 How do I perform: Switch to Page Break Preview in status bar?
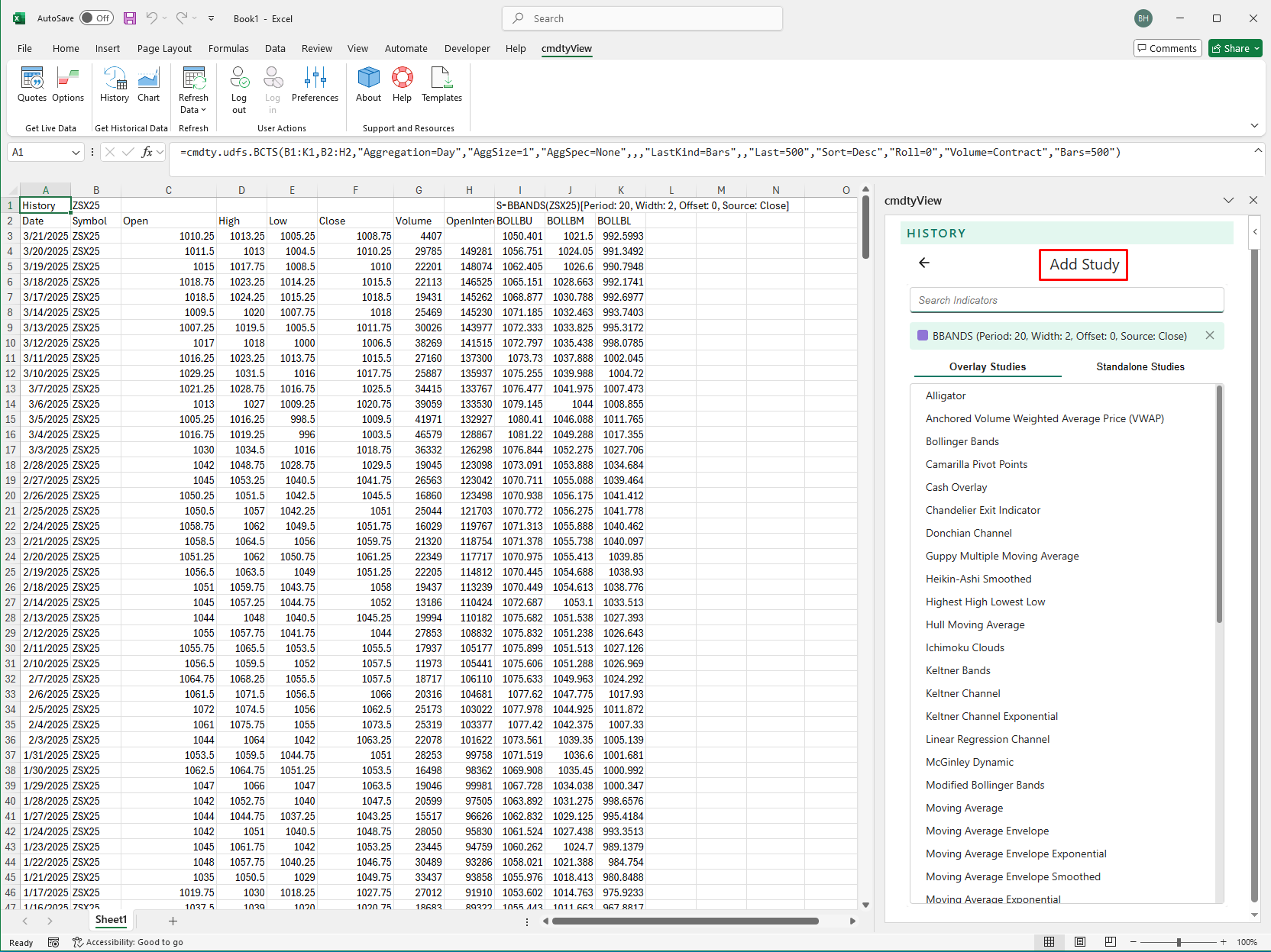click(1110, 941)
